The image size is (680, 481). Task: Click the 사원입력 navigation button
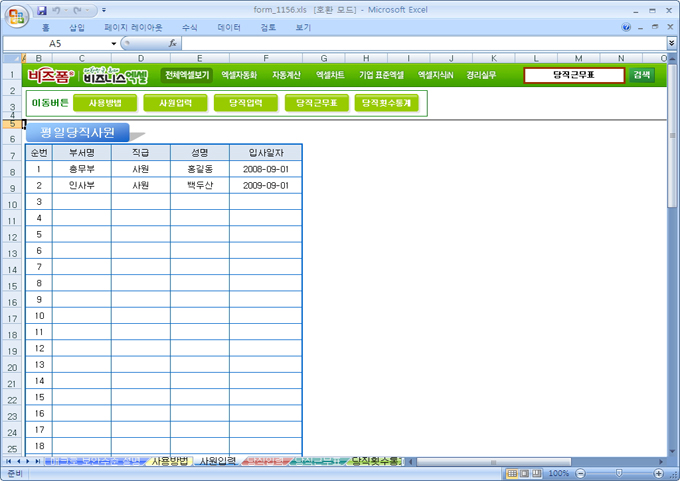coord(175,103)
